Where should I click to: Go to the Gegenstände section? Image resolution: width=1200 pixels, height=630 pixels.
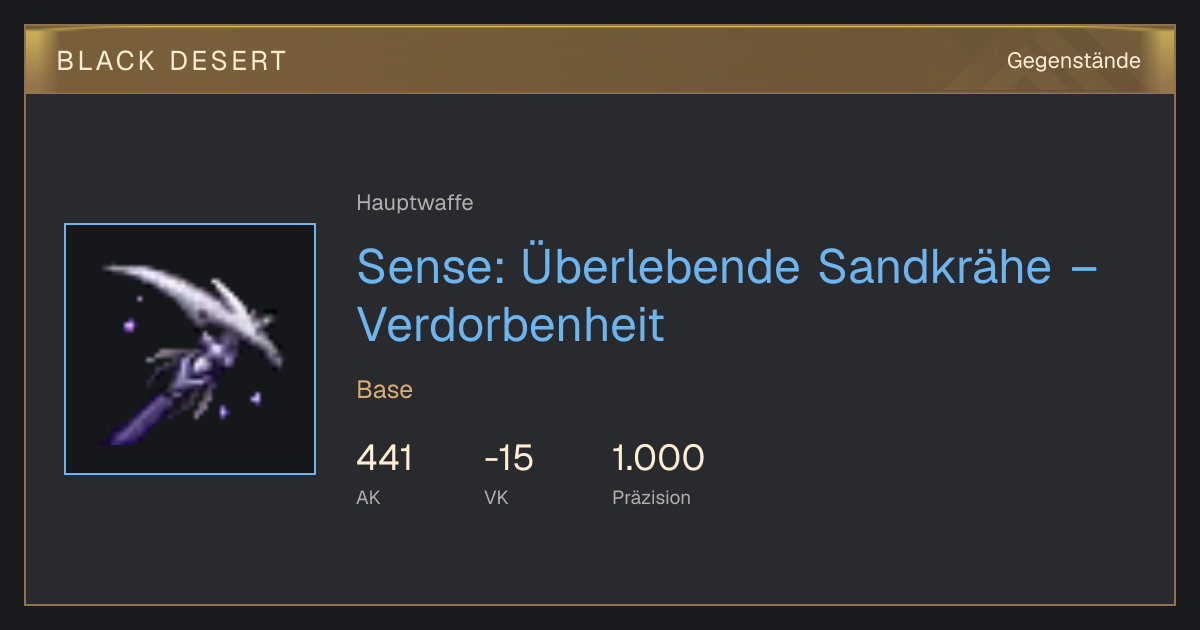(x=1073, y=61)
